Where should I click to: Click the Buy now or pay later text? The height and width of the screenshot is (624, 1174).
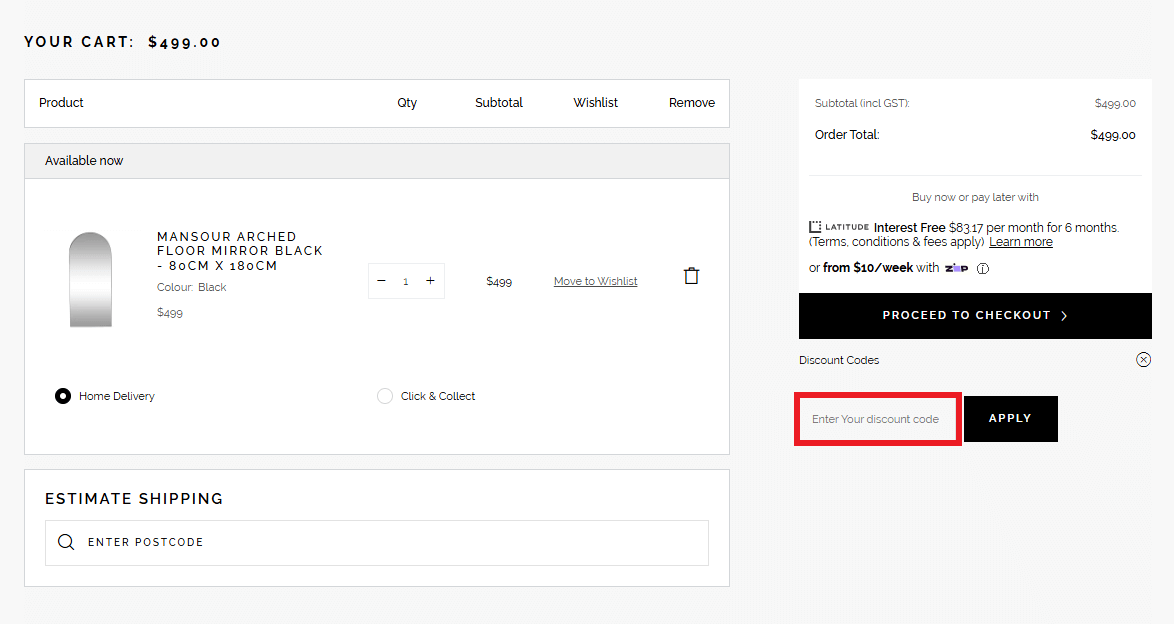click(975, 197)
